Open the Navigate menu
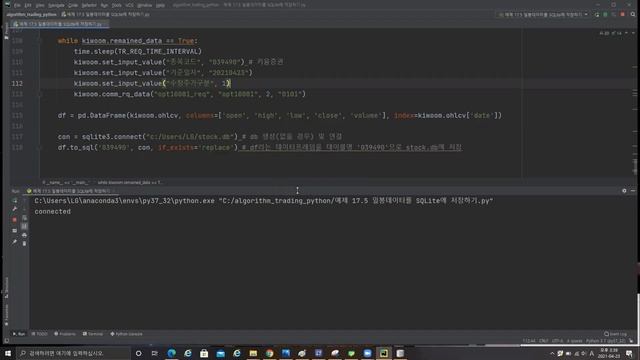Viewport: 640px width, 360px height. (x=56, y=5)
